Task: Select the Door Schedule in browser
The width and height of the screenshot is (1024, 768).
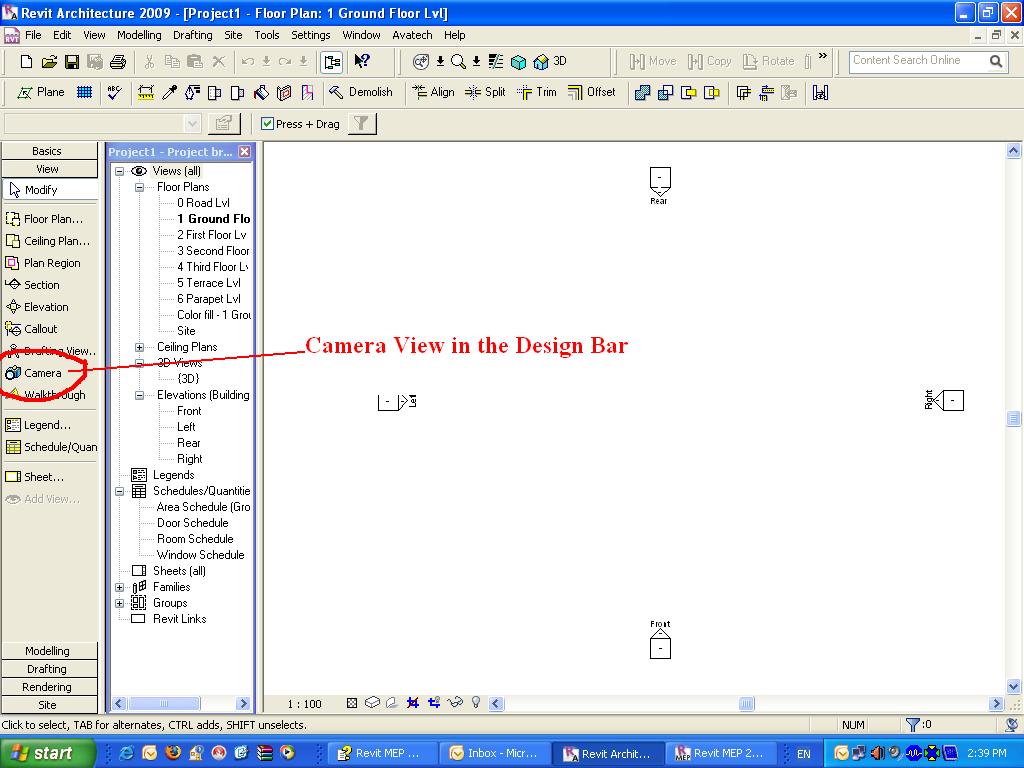Action: (x=192, y=523)
